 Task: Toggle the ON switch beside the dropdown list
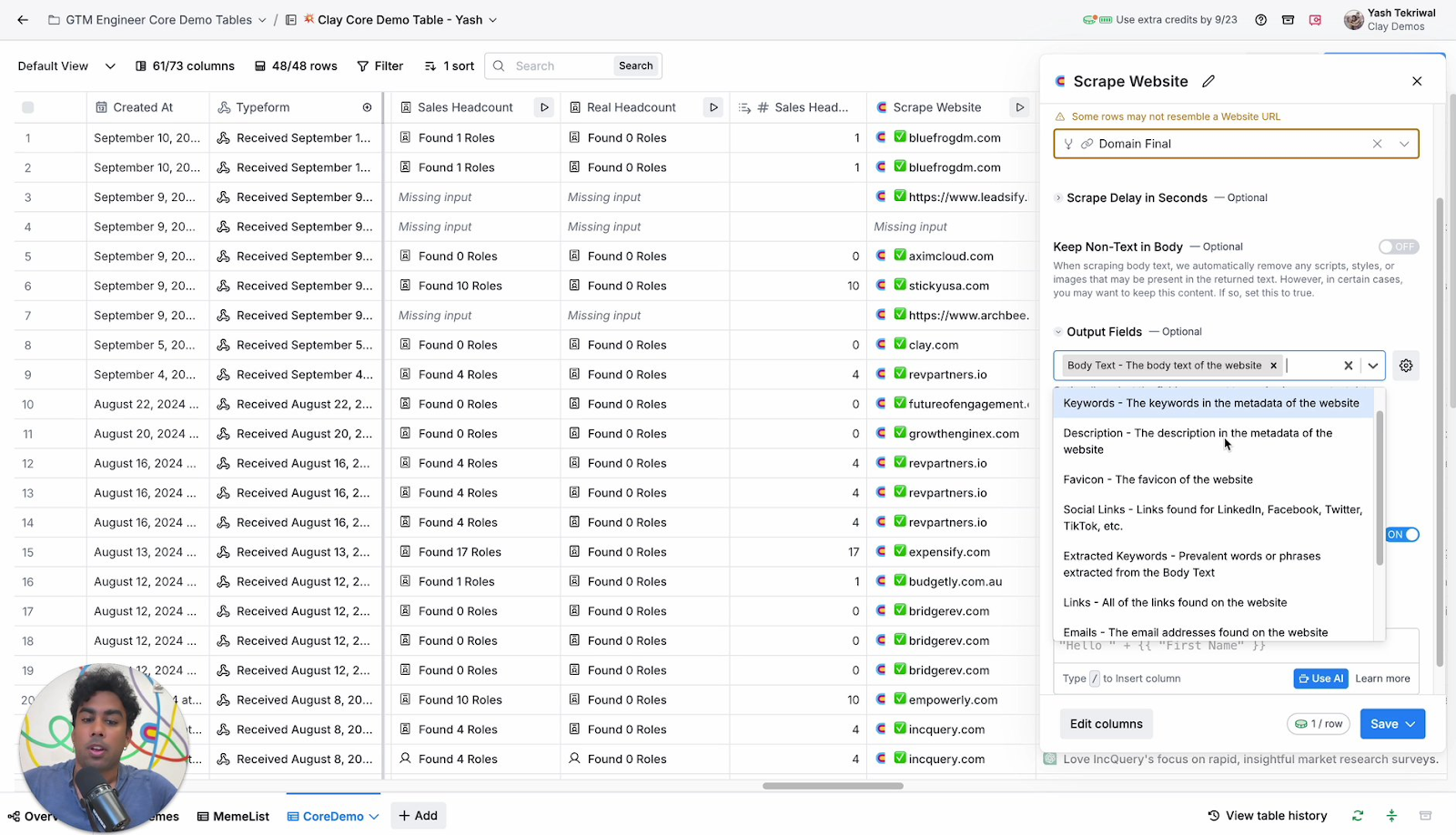pyautogui.click(x=1402, y=535)
